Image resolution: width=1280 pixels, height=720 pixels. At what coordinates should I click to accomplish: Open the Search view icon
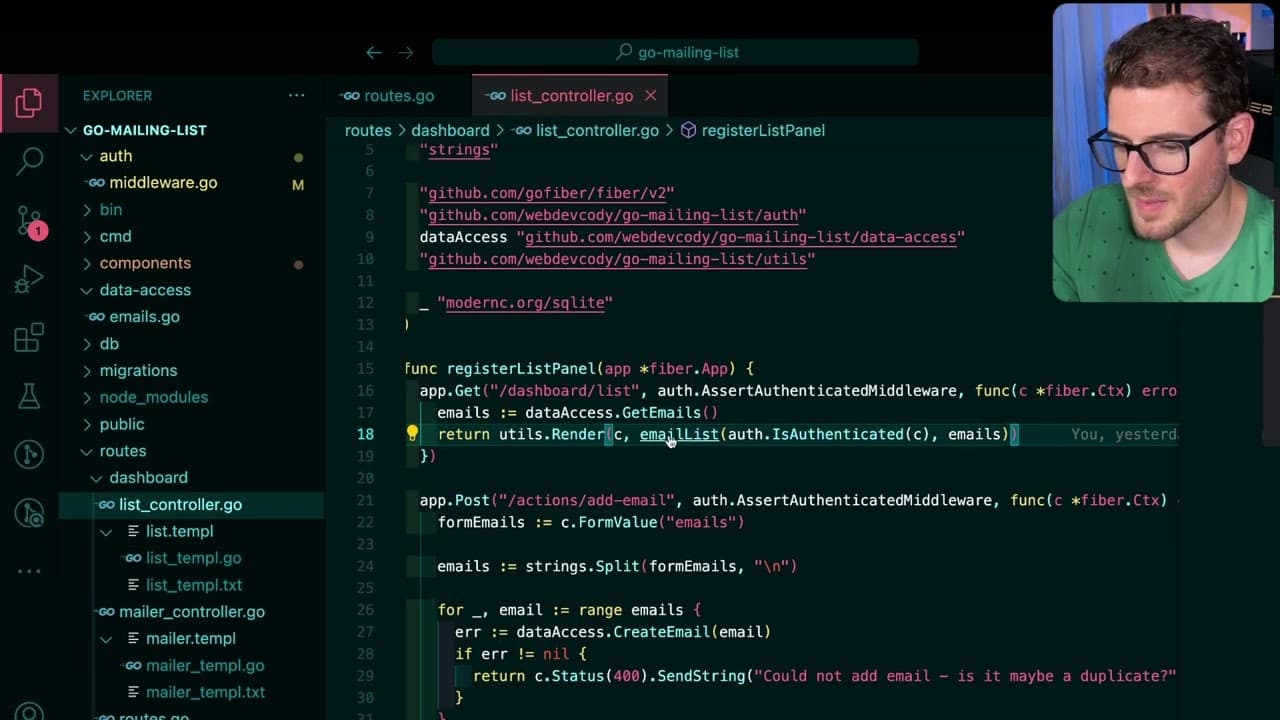pos(29,160)
